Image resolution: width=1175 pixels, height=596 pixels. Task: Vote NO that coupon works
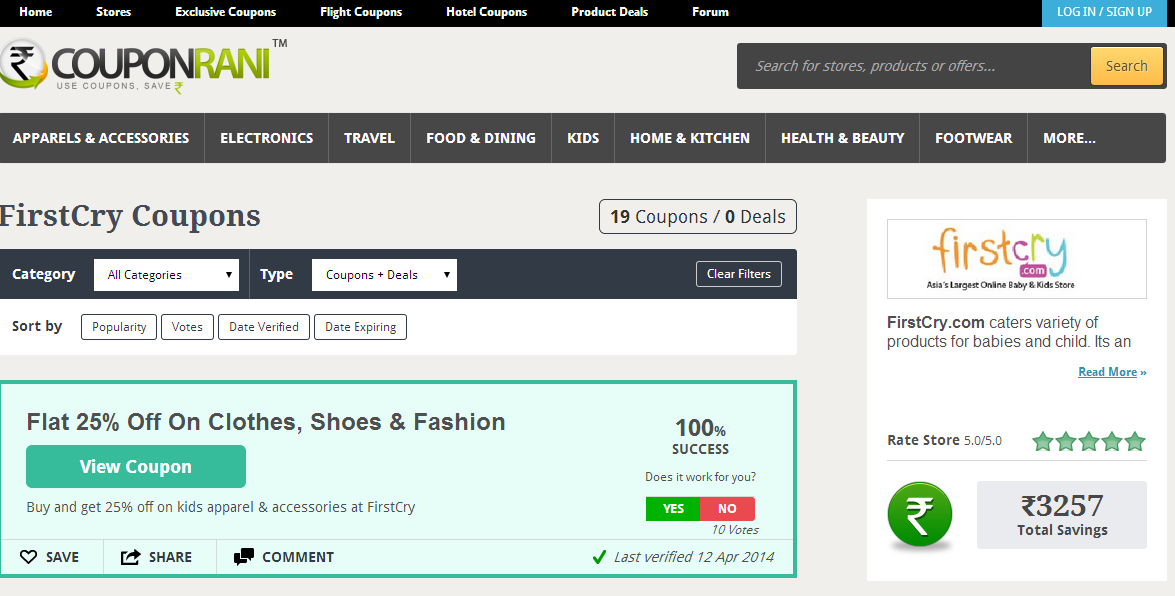pyautogui.click(x=727, y=509)
